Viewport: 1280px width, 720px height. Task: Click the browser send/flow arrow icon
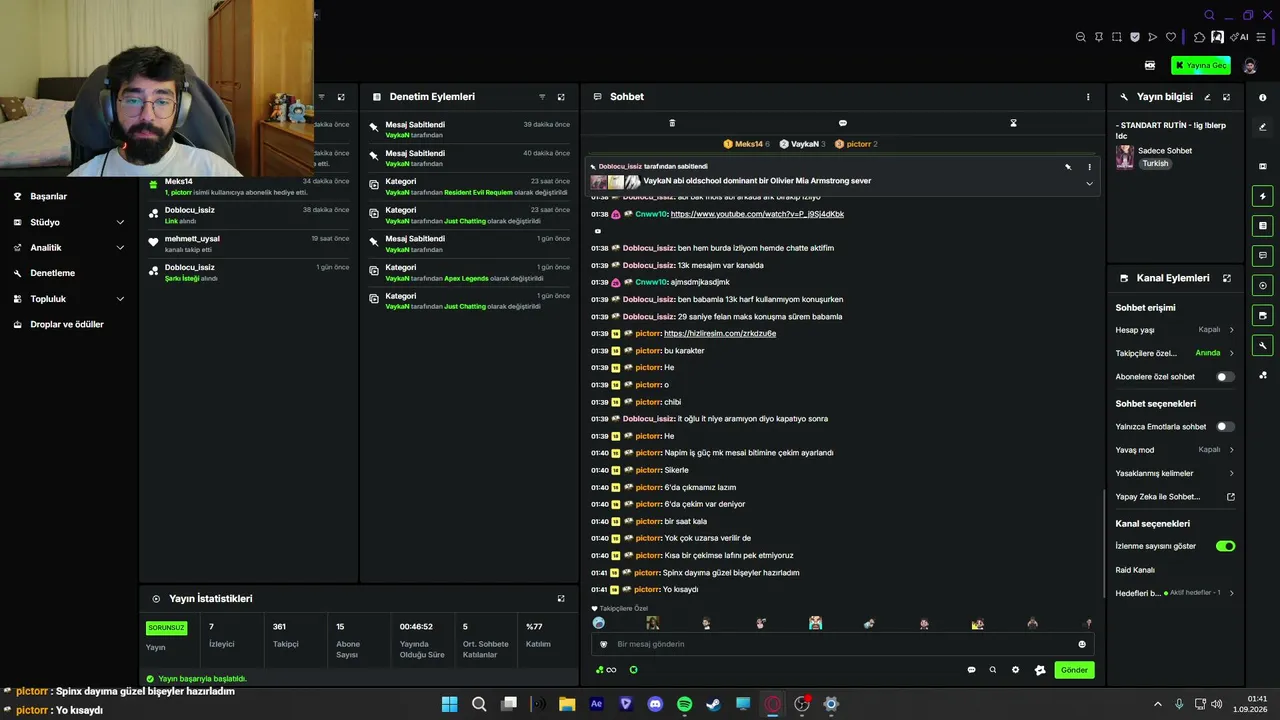[x=1153, y=37]
